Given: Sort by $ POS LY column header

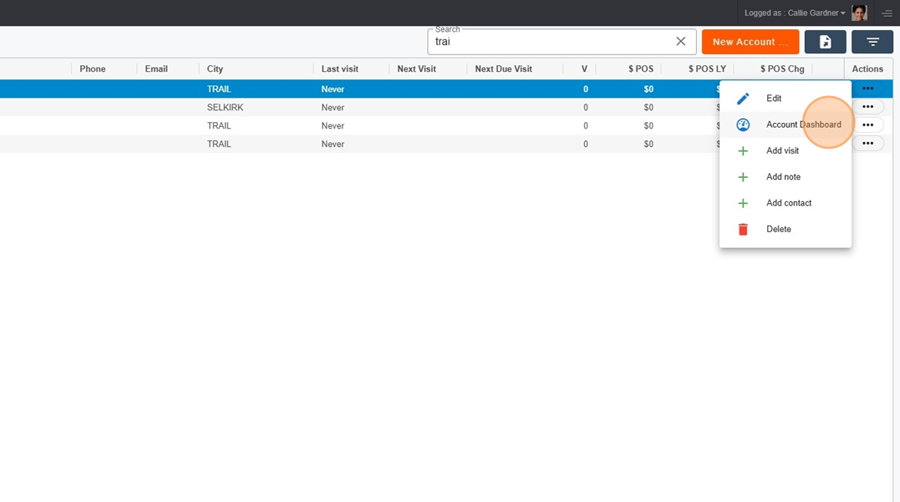Looking at the screenshot, I should (x=707, y=69).
